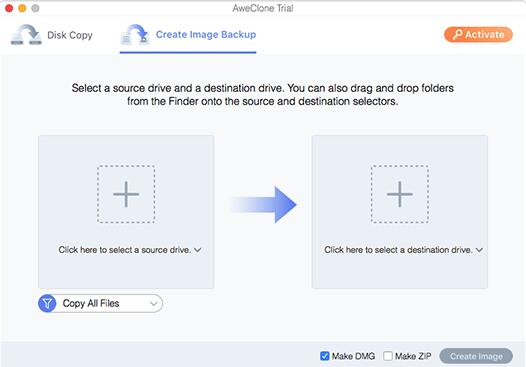Uncheck the Make DMG checkbox
The image size is (526, 367).
324,356
